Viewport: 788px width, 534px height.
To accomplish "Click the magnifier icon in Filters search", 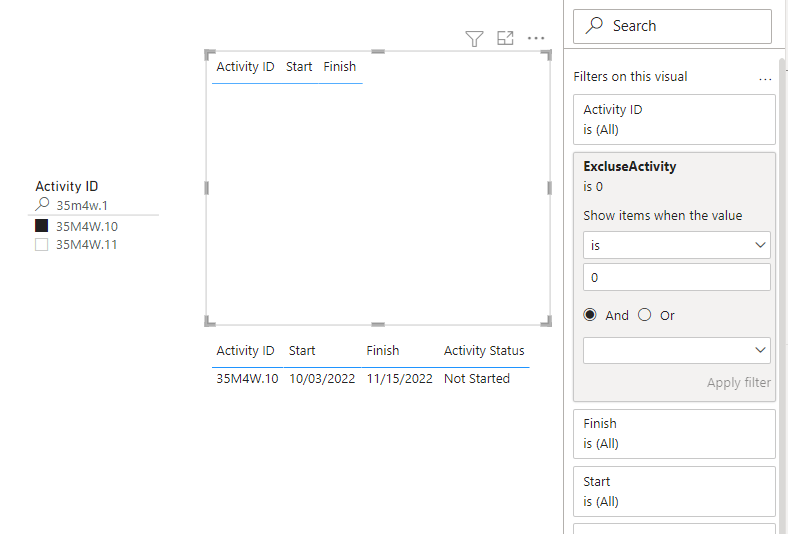I will tap(594, 25).
